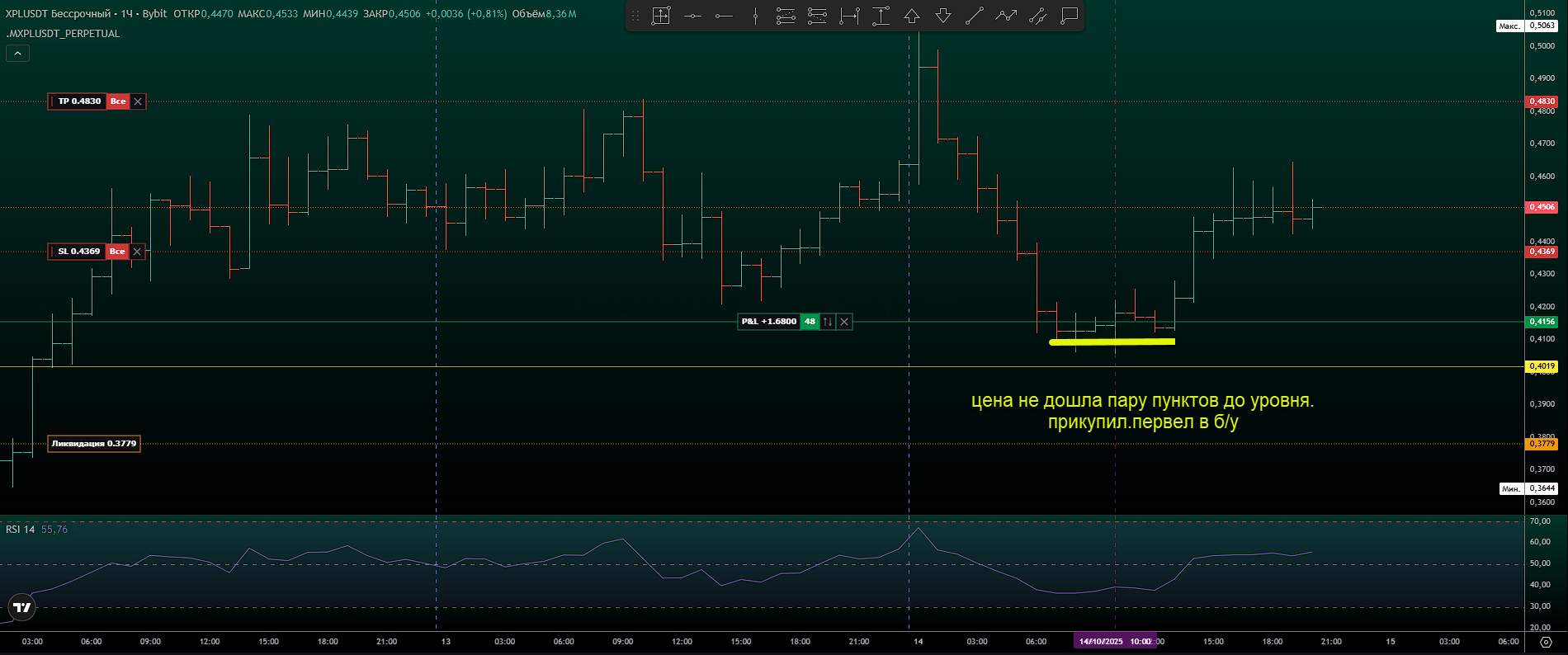Click the current price 0,4506 axis label
Image resolution: width=1568 pixels, height=655 pixels.
click(1542, 207)
